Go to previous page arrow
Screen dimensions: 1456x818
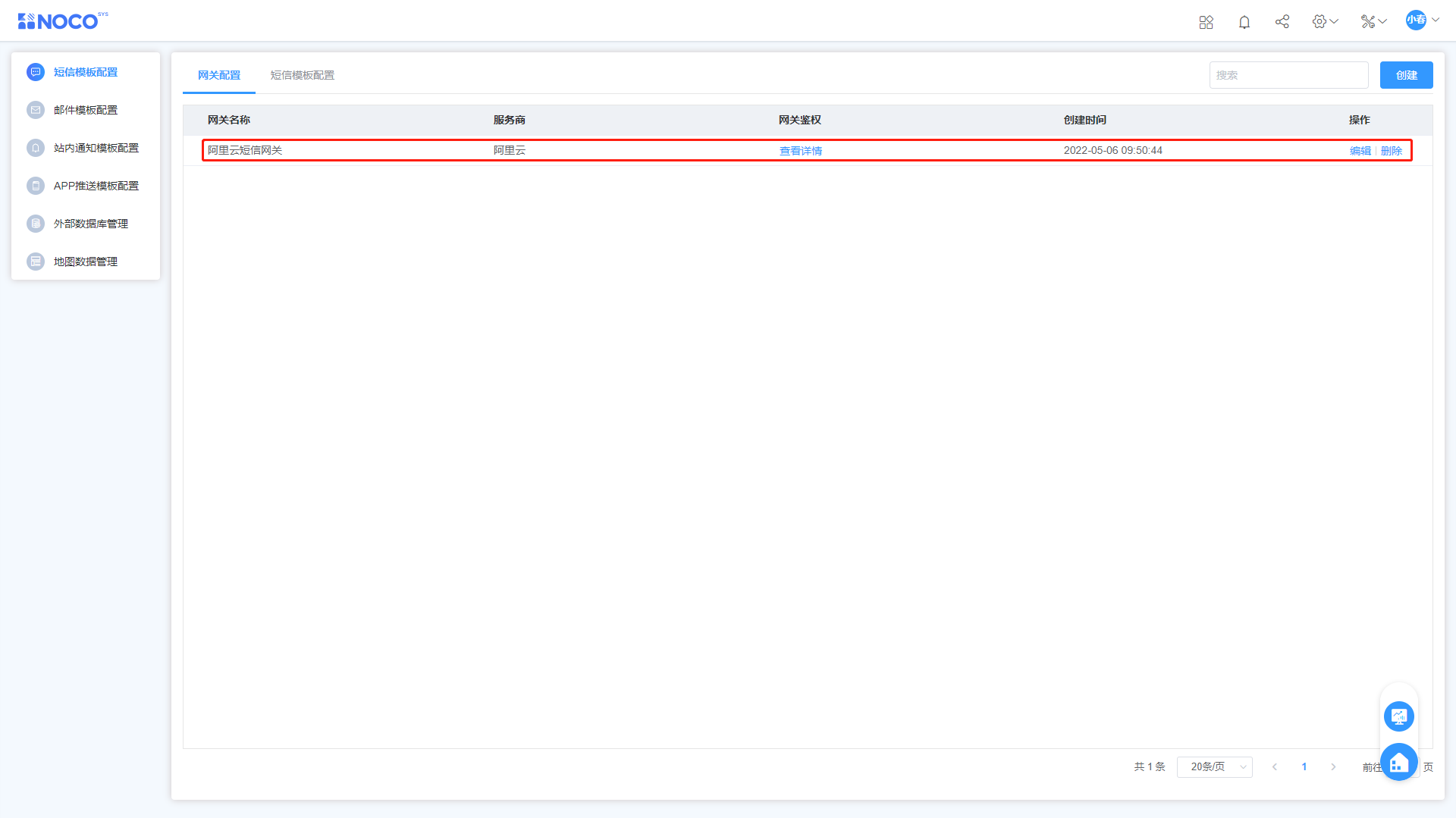(x=1275, y=767)
